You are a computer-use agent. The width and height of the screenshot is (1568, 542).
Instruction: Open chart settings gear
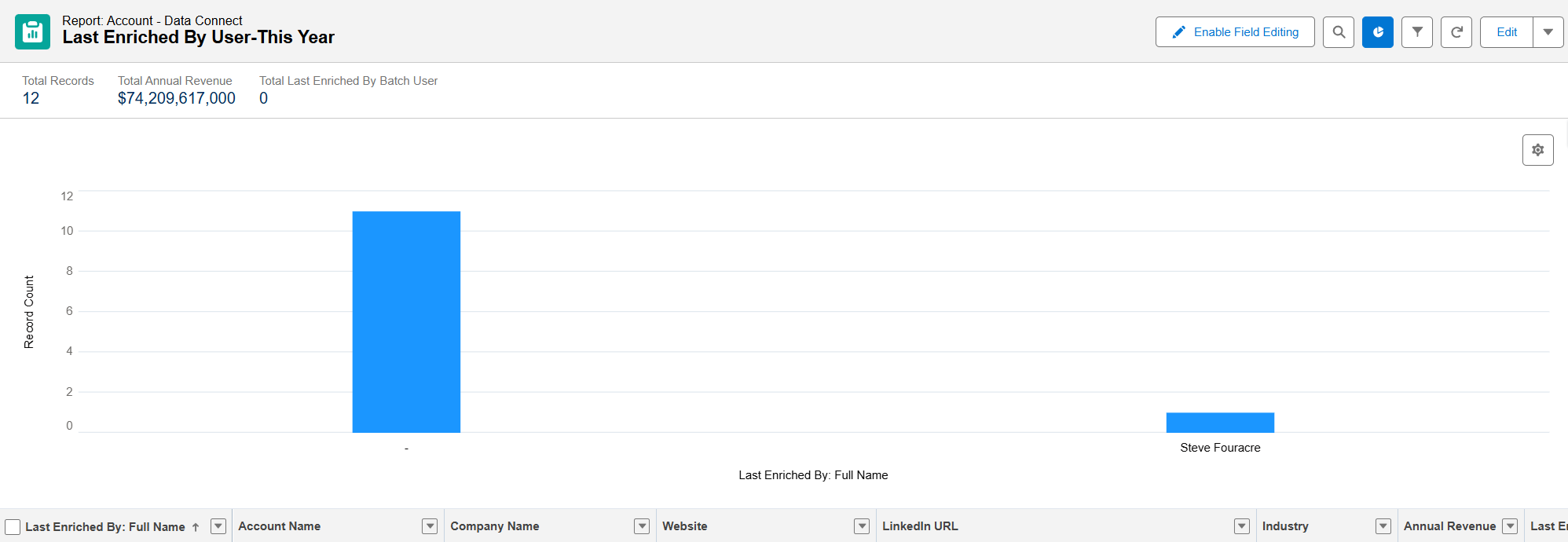(1537, 150)
